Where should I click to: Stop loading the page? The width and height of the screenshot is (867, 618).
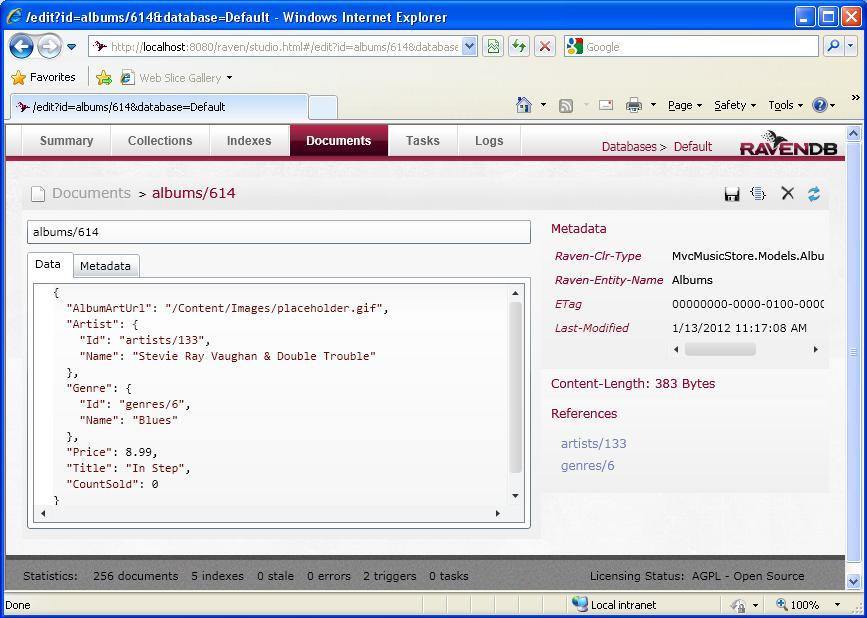[x=544, y=46]
